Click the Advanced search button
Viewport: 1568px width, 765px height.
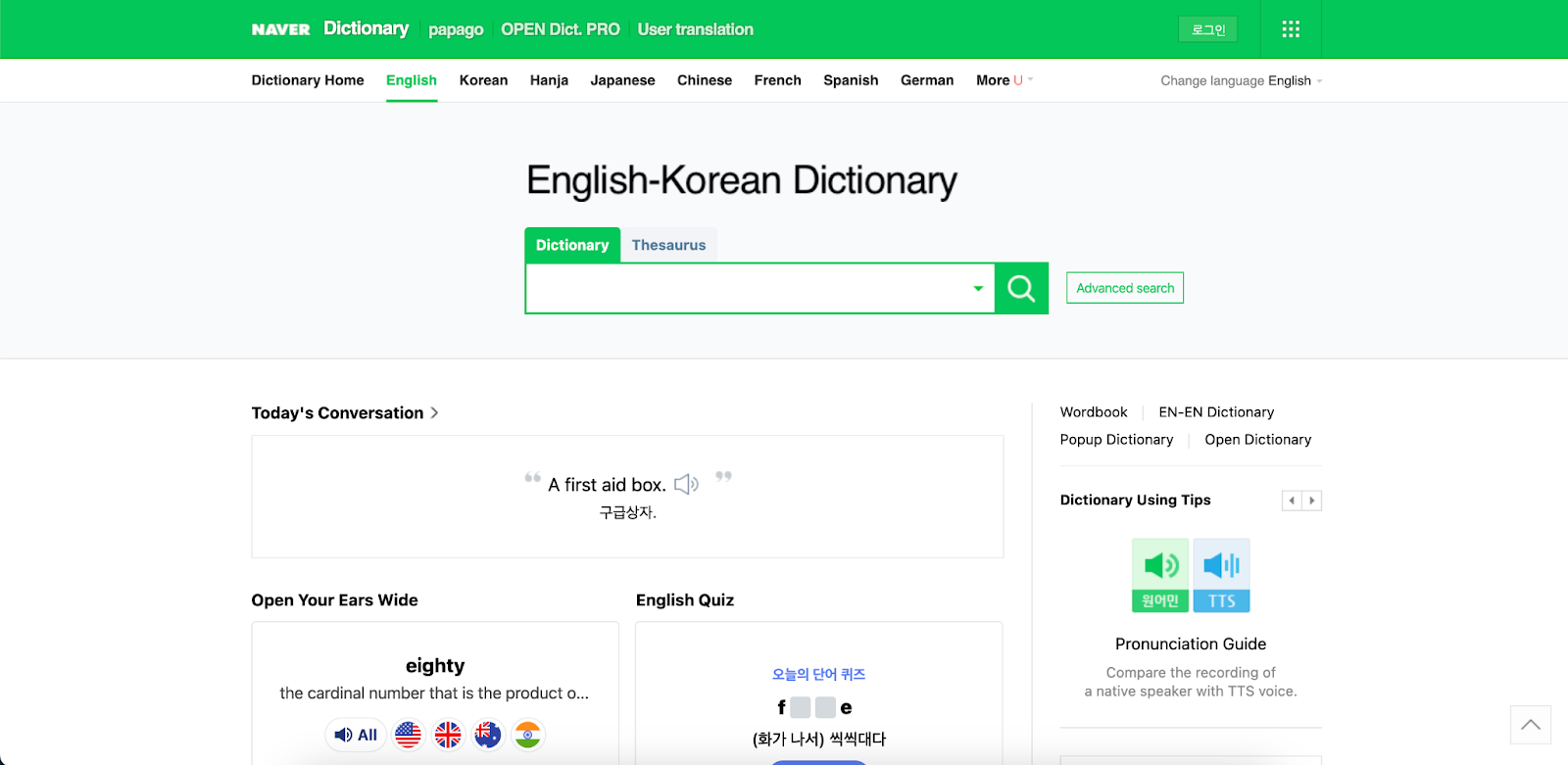click(1125, 288)
